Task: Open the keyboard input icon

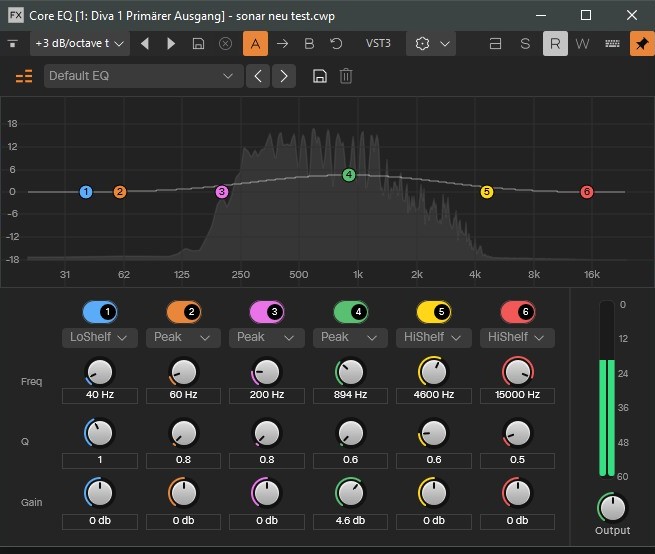Action: click(612, 44)
